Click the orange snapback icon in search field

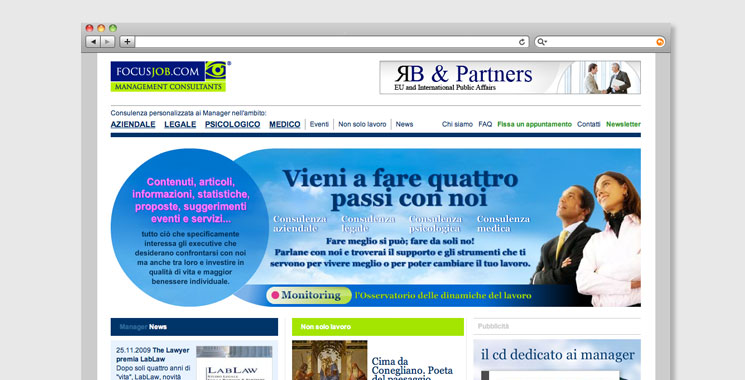pyautogui.click(x=660, y=42)
